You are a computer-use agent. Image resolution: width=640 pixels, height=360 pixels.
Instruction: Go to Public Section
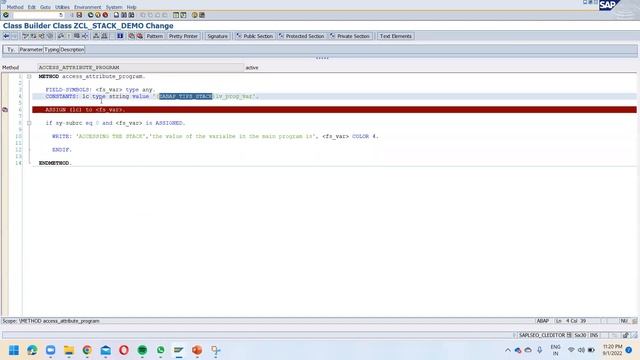(x=254, y=36)
